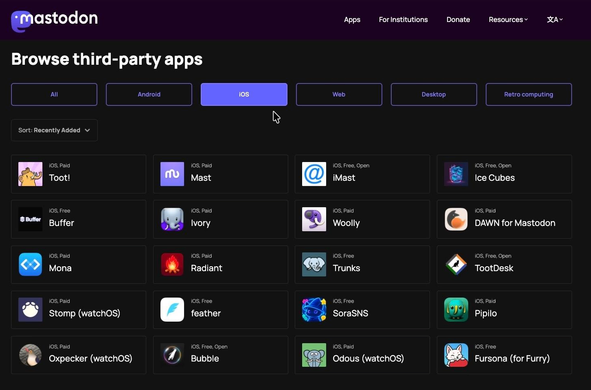The width and height of the screenshot is (591, 390).
Task: Expand the Resources menu
Action: click(x=508, y=20)
